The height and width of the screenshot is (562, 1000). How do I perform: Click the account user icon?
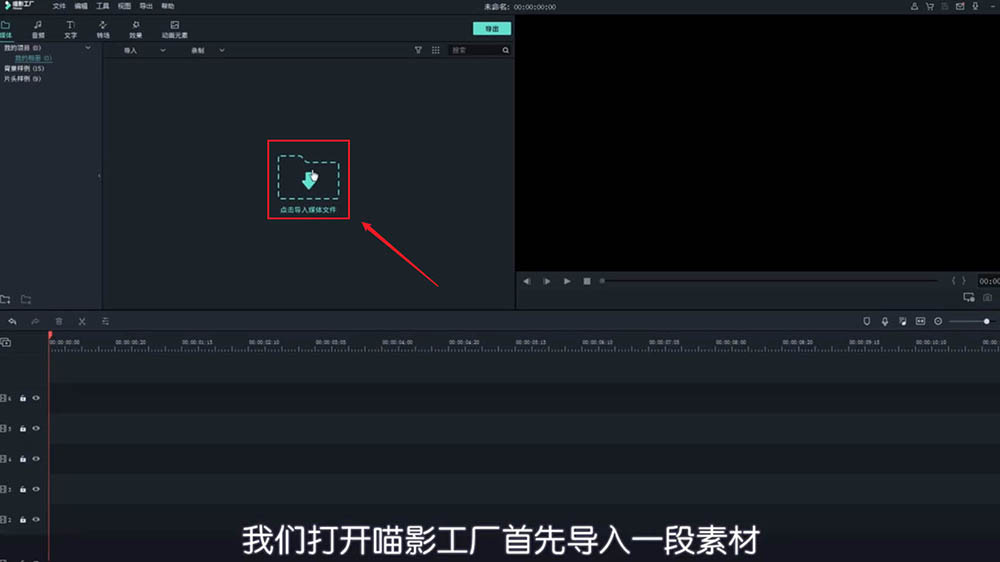tap(914, 6)
